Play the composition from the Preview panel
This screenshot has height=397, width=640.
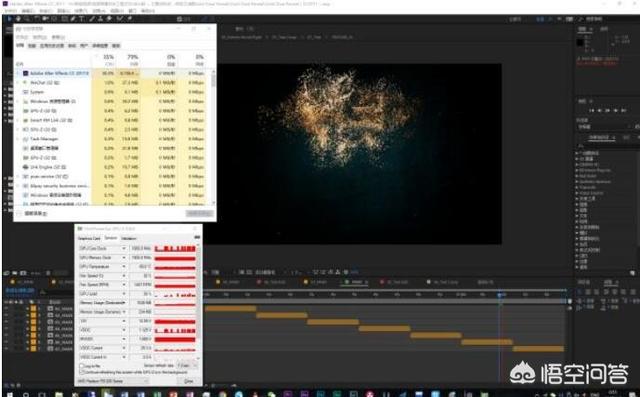click(607, 110)
